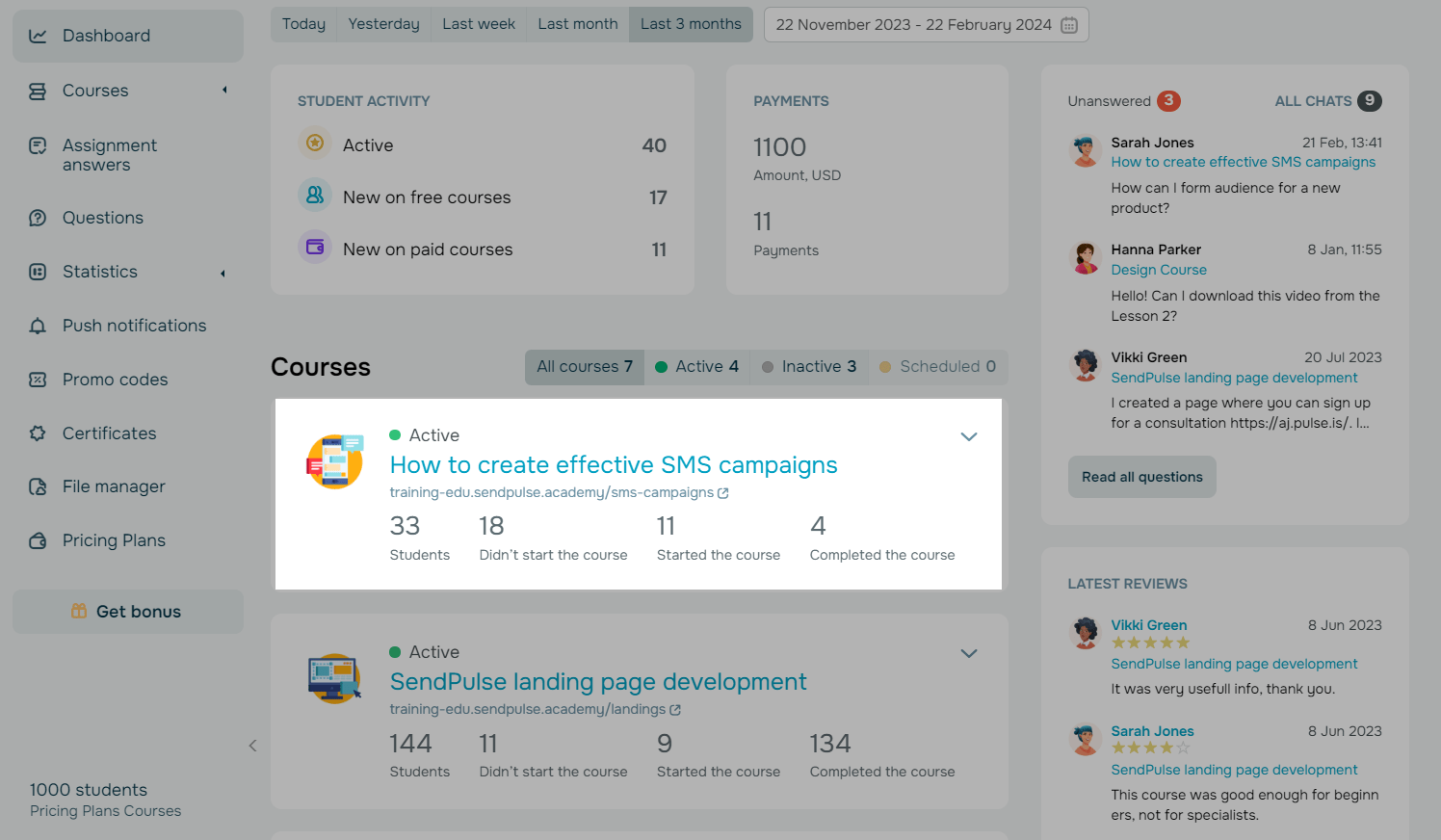Click the File manager icon
Screen dimensions: 1441x840
pos(38,486)
